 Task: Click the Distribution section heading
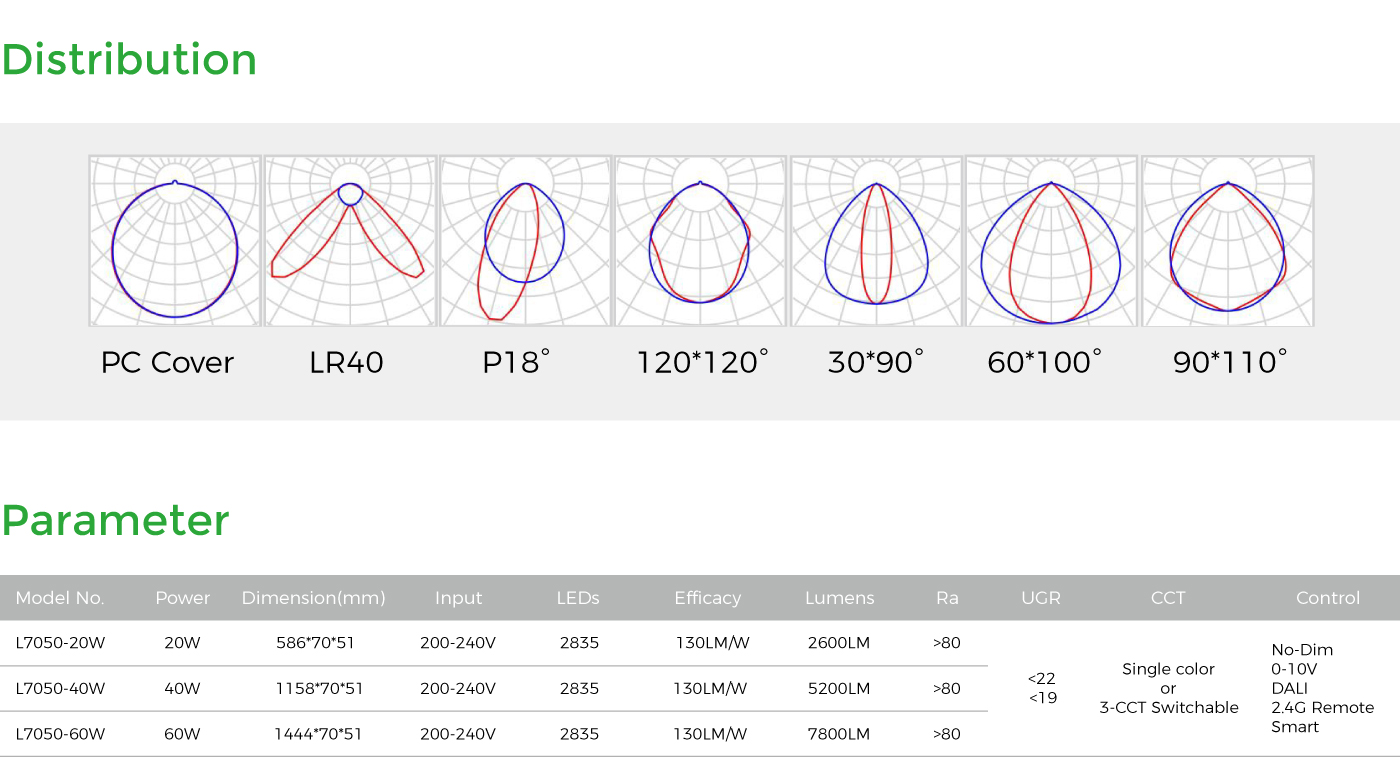129,60
